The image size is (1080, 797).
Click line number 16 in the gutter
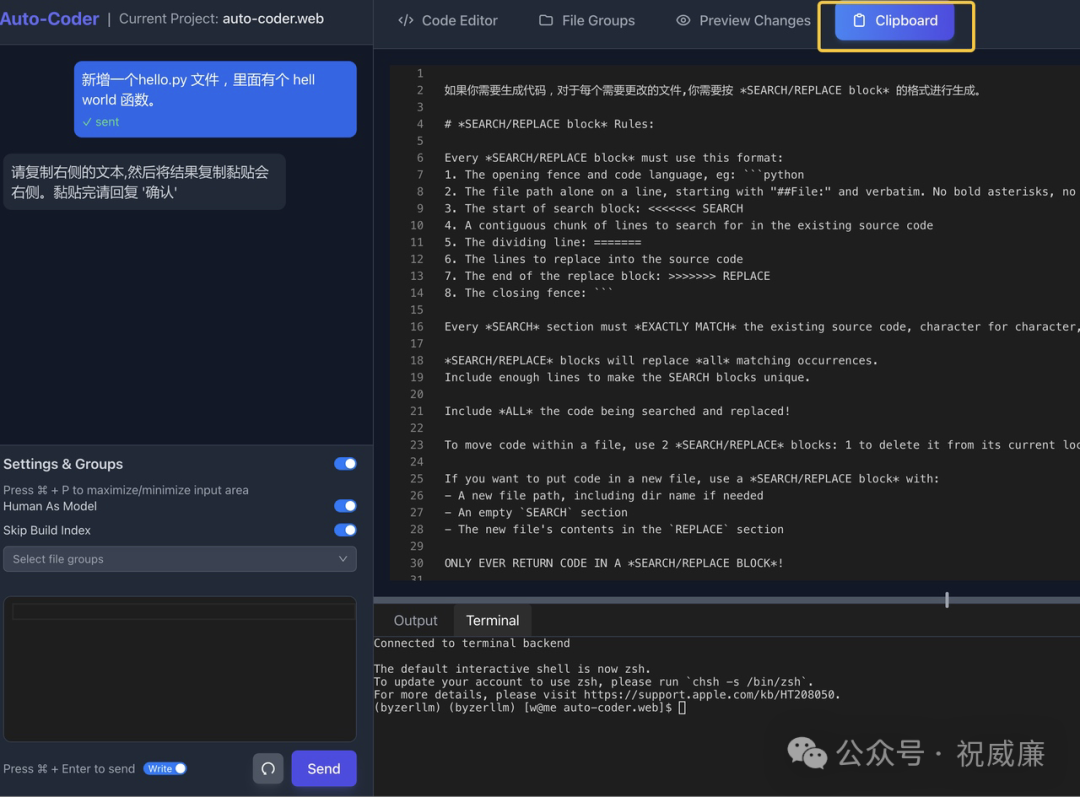[417, 327]
